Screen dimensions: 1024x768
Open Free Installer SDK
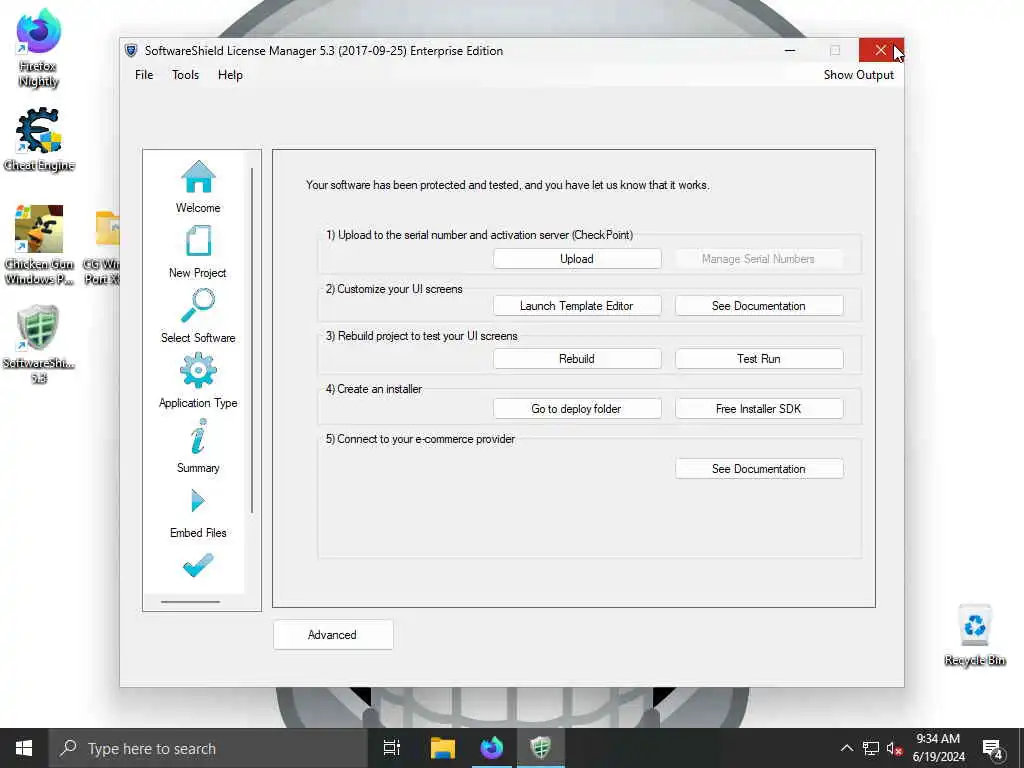click(759, 409)
